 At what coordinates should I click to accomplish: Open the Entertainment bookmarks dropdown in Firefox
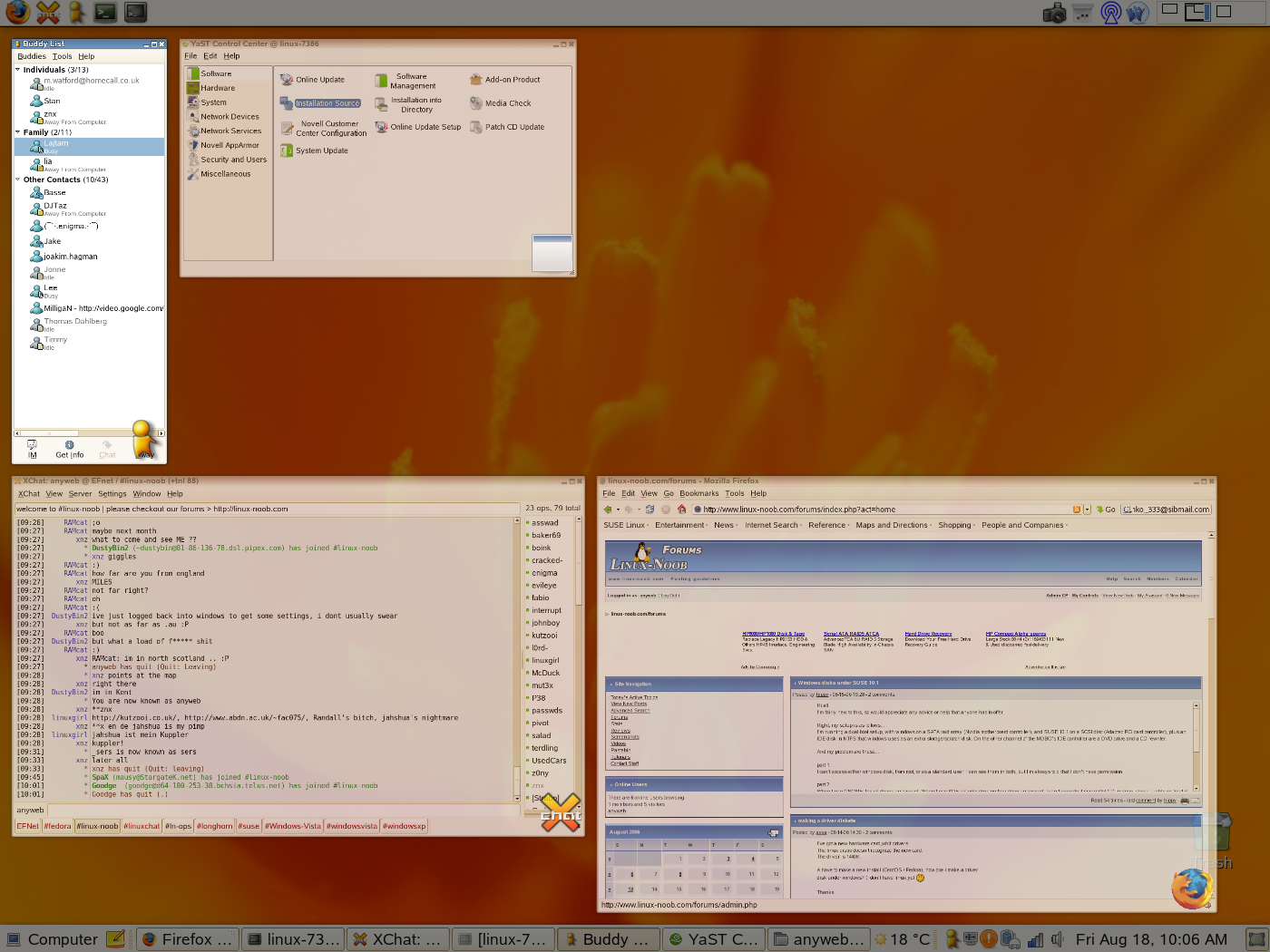tap(682, 525)
